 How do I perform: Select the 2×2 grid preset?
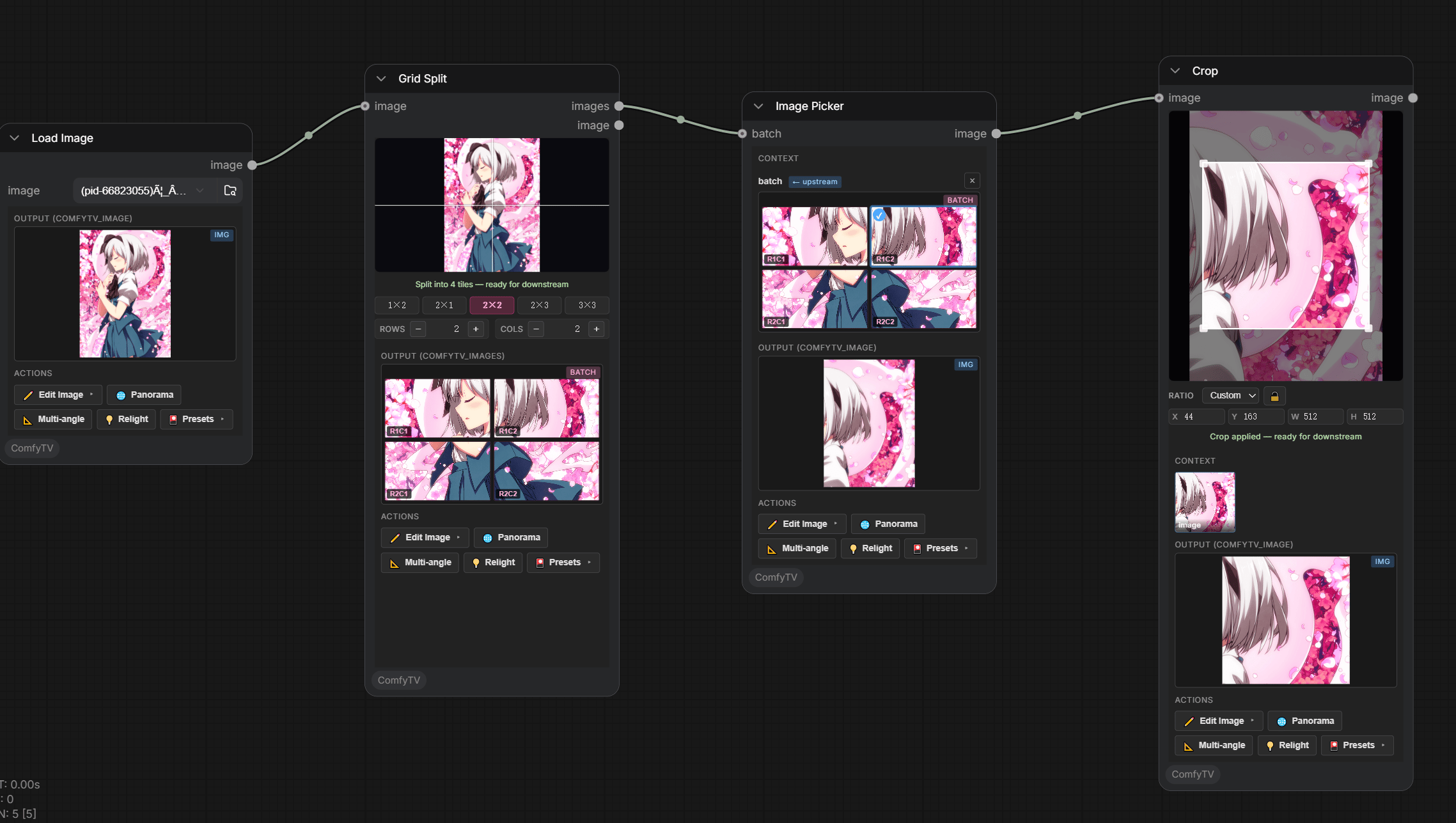[492, 305]
